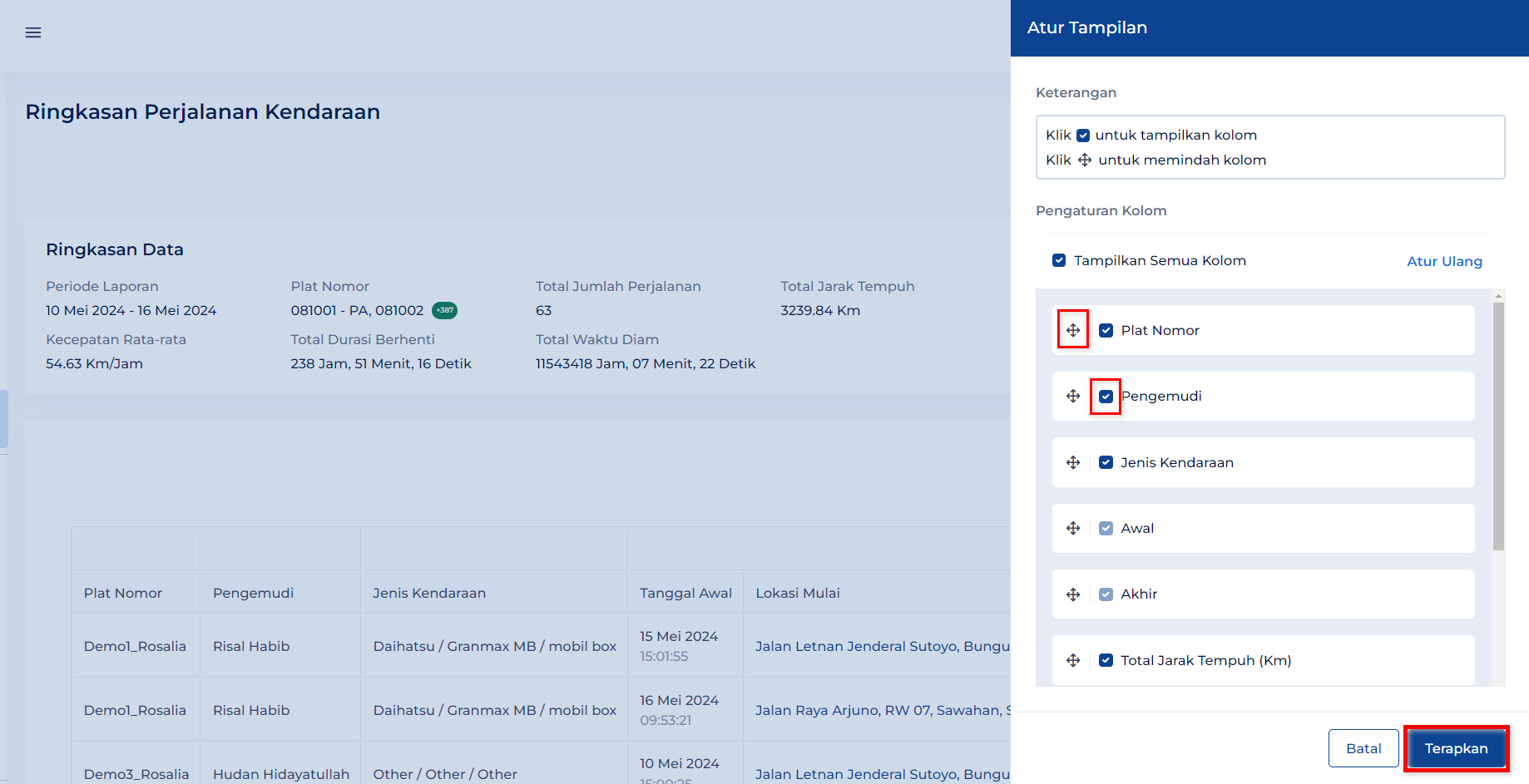Click the Akhir column checkbox
This screenshot has height=784, width=1529.
(1106, 594)
